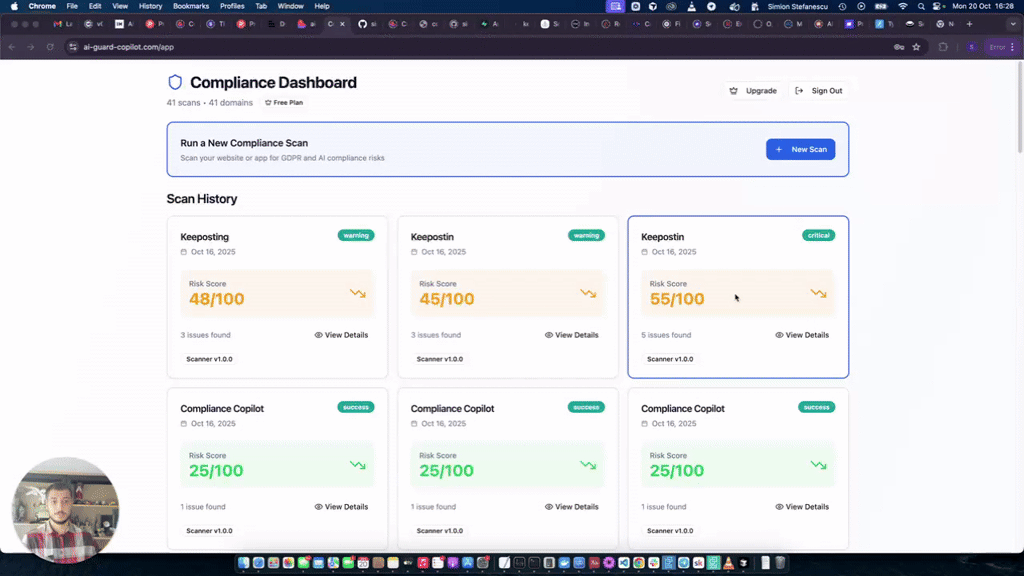Viewport: 1024px width, 576px height.
Task: Open Safari from the Dock
Action: click(259, 563)
